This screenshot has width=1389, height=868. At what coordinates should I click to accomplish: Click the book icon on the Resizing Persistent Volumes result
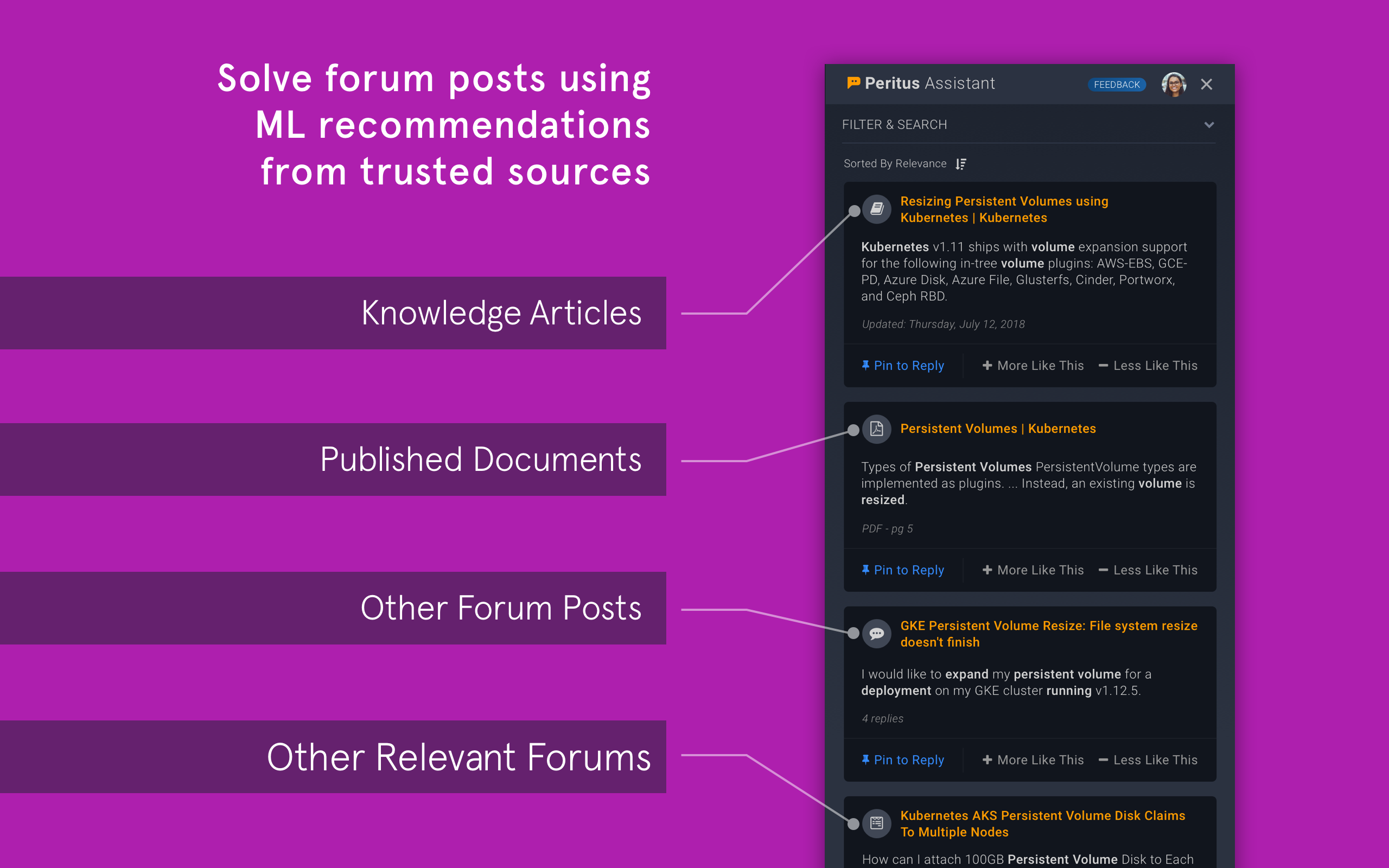(876, 209)
